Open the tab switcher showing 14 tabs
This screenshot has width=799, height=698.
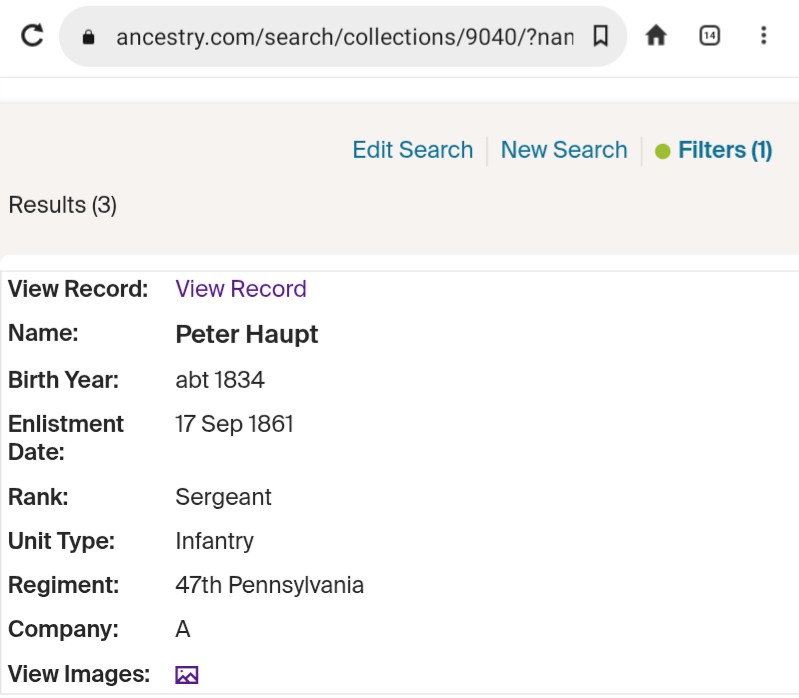click(709, 36)
